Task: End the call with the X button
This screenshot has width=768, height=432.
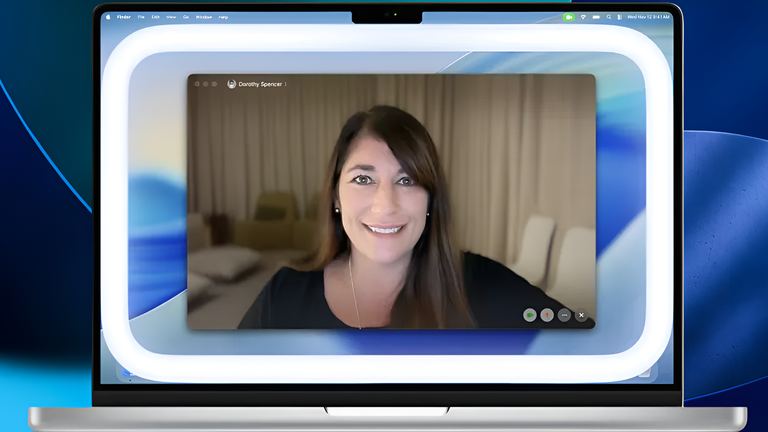Action: pyautogui.click(x=581, y=315)
